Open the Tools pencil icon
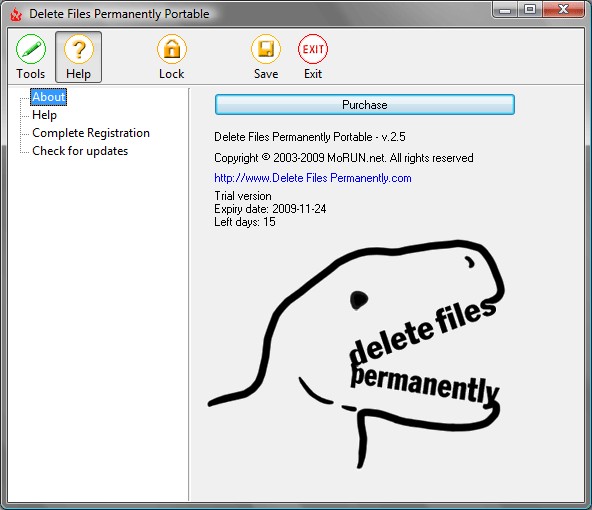Image resolution: width=592 pixels, height=510 pixels. (31, 49)
